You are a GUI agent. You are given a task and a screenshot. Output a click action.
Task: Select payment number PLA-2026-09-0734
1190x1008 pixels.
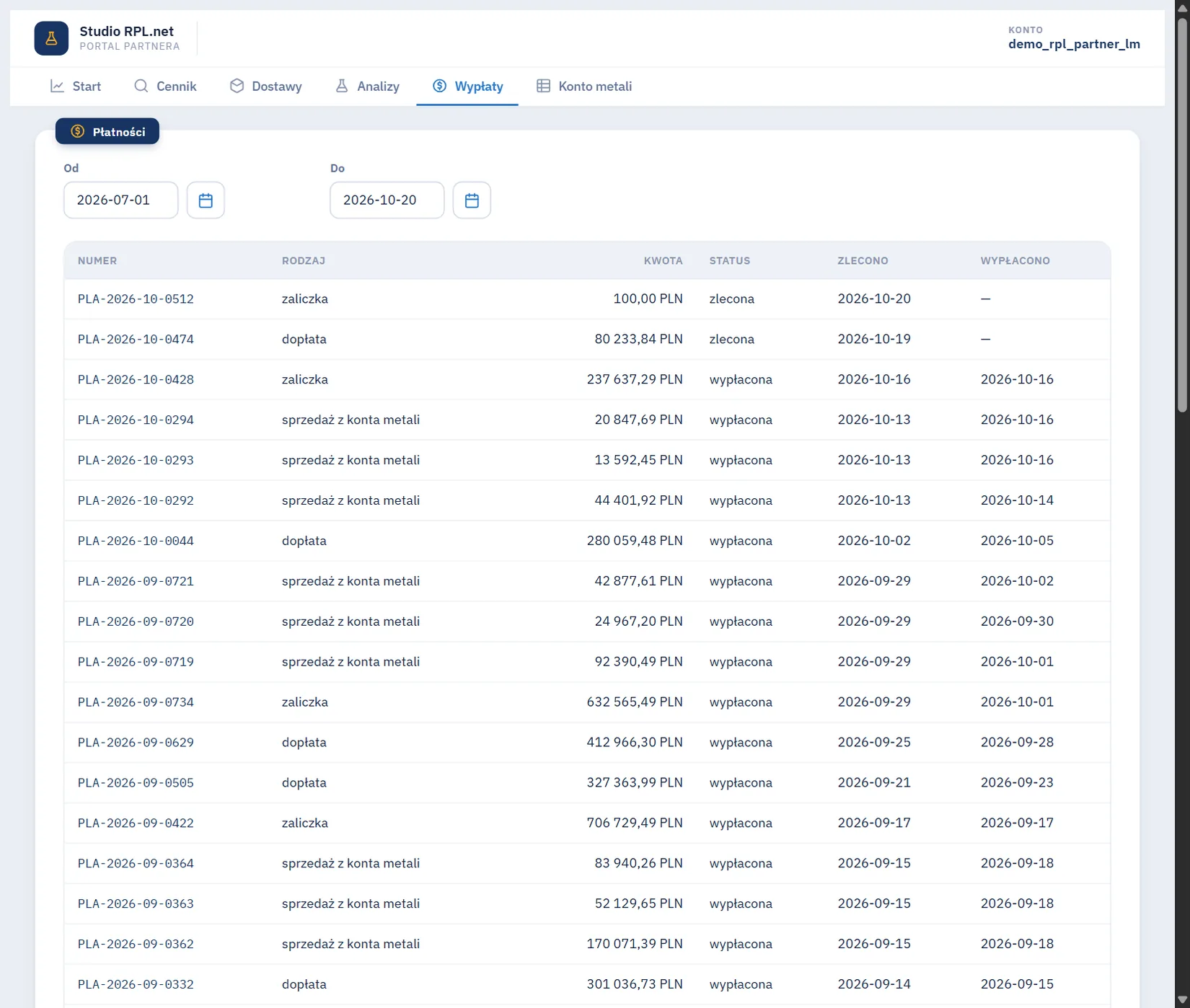(x=136, y=702)
